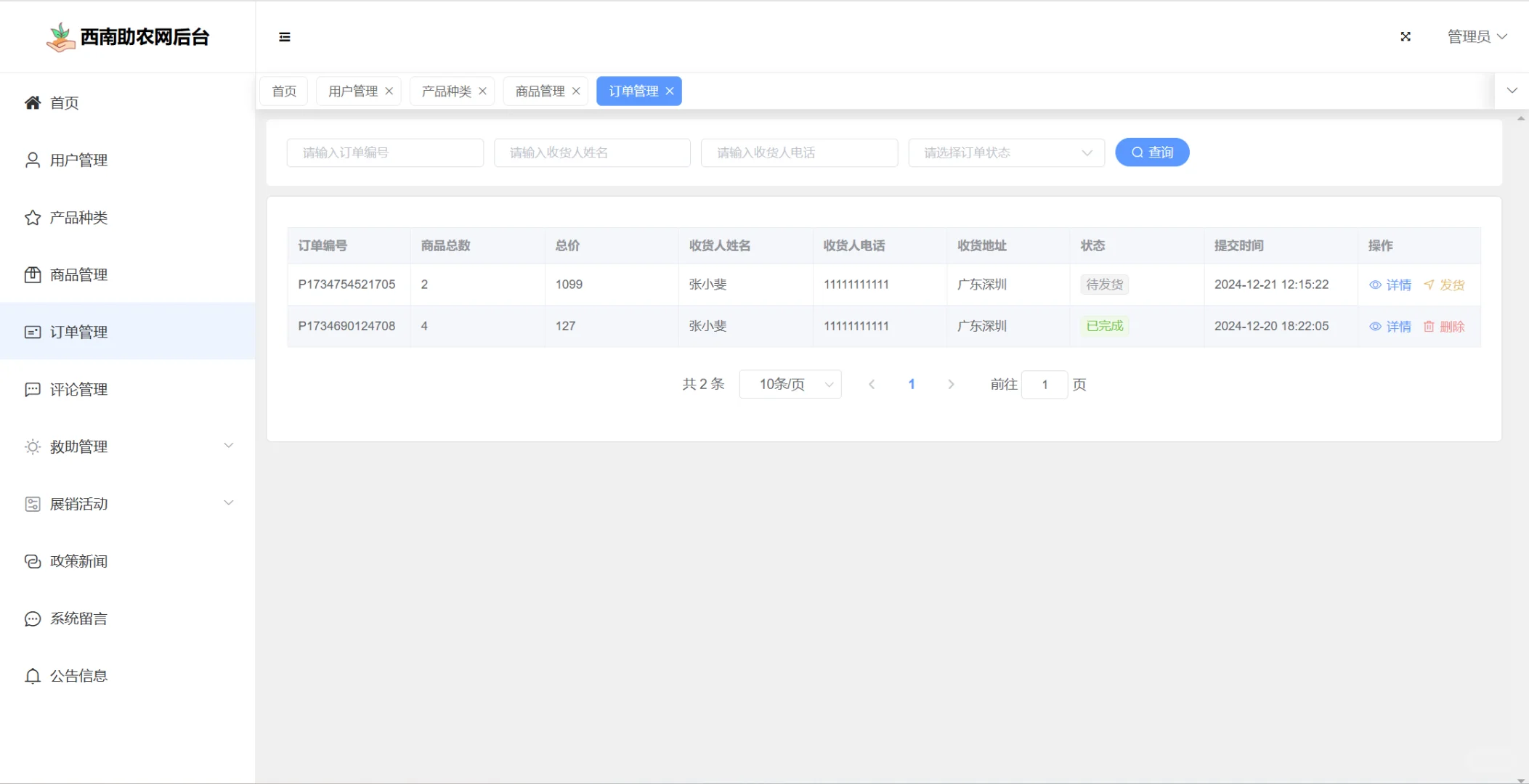Click the 商品管理 bag icon
Screen dimensions: 1529x784
tap(33, 274)
